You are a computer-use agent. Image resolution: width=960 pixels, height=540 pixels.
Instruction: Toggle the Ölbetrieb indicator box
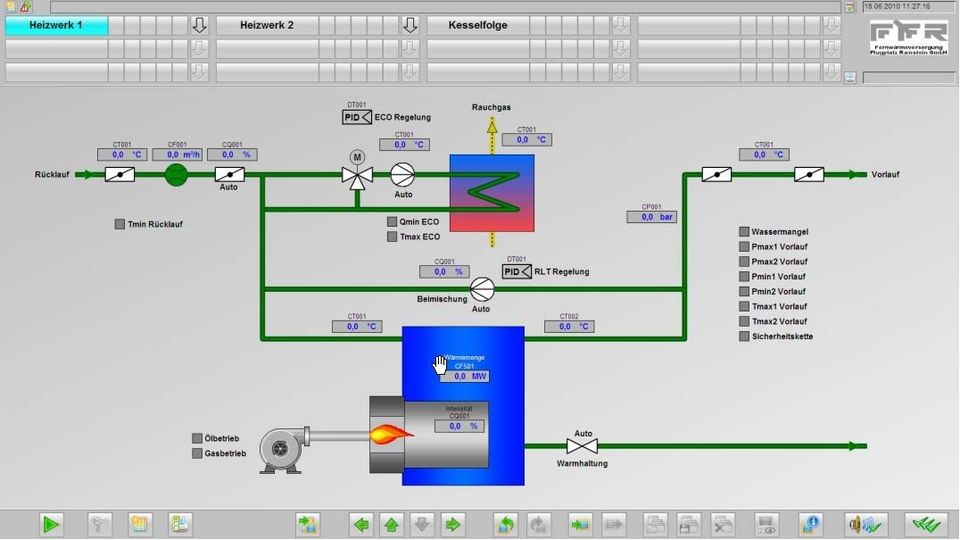coord(197,438)
